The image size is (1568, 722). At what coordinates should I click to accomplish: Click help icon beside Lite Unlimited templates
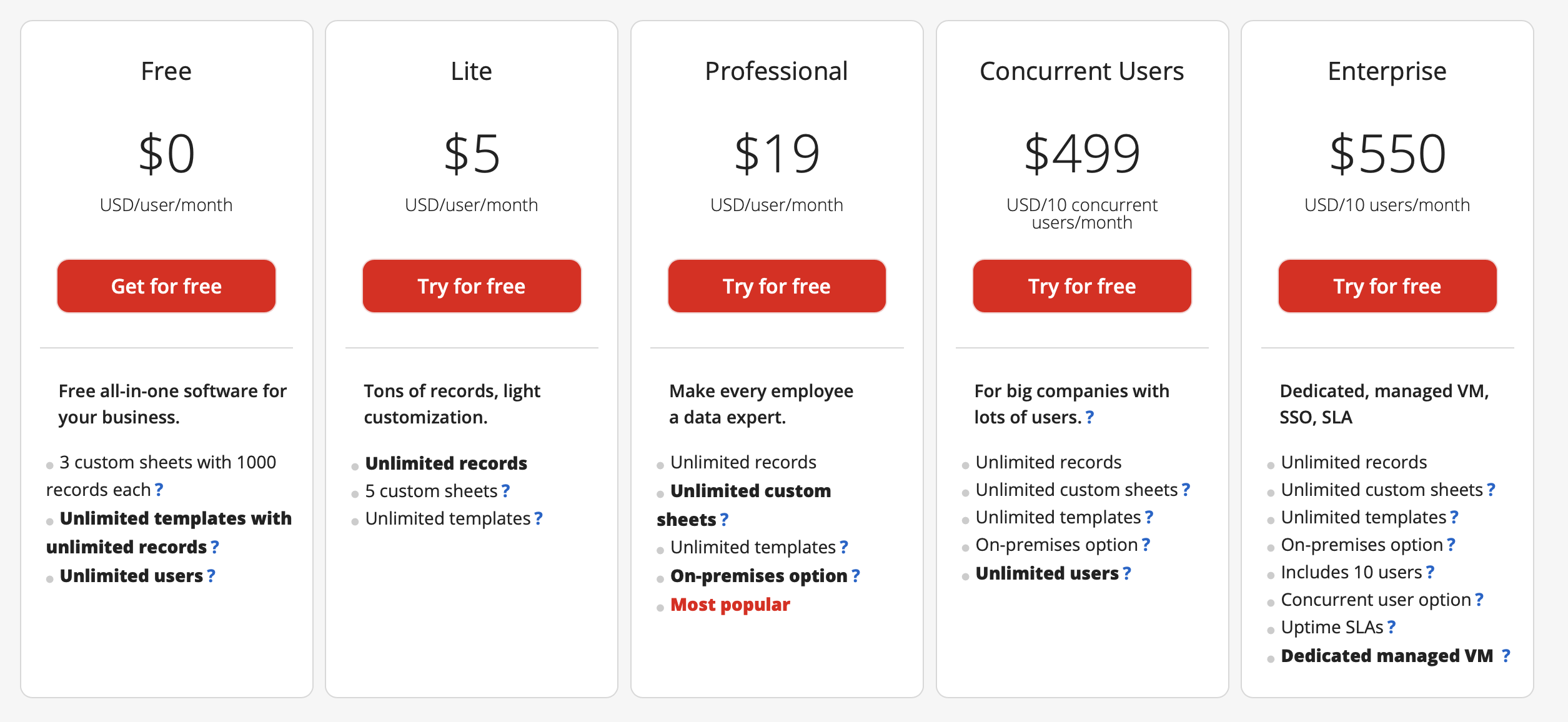click(538, 518)
